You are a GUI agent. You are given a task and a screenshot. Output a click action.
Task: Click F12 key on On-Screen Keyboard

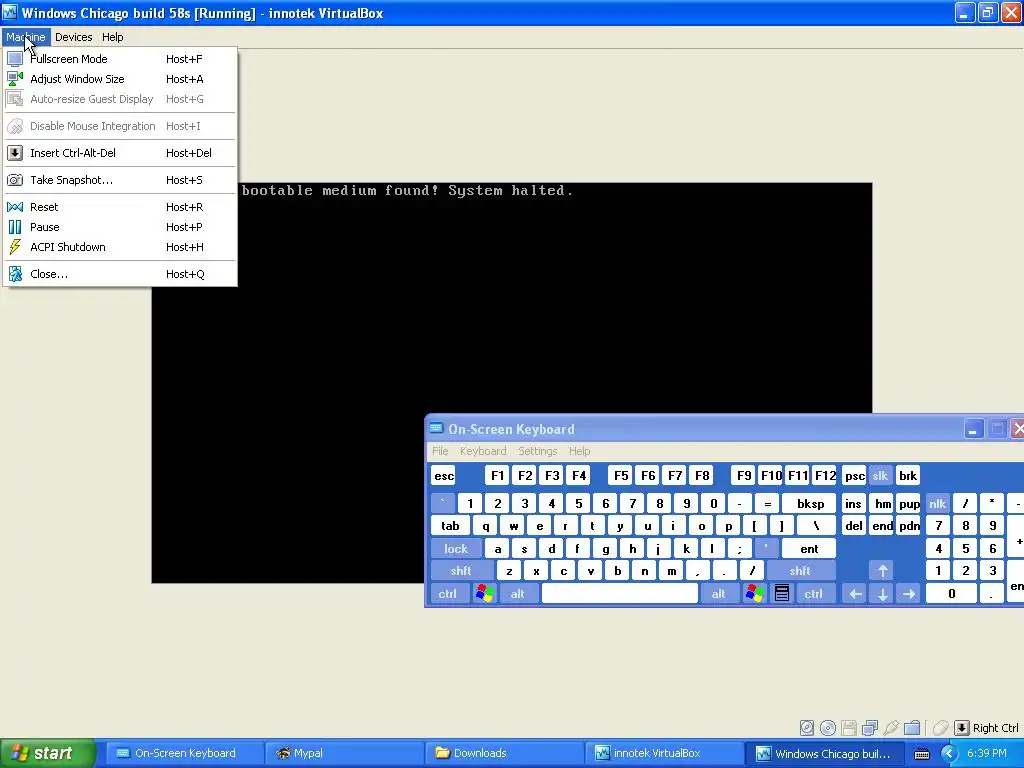825,475
